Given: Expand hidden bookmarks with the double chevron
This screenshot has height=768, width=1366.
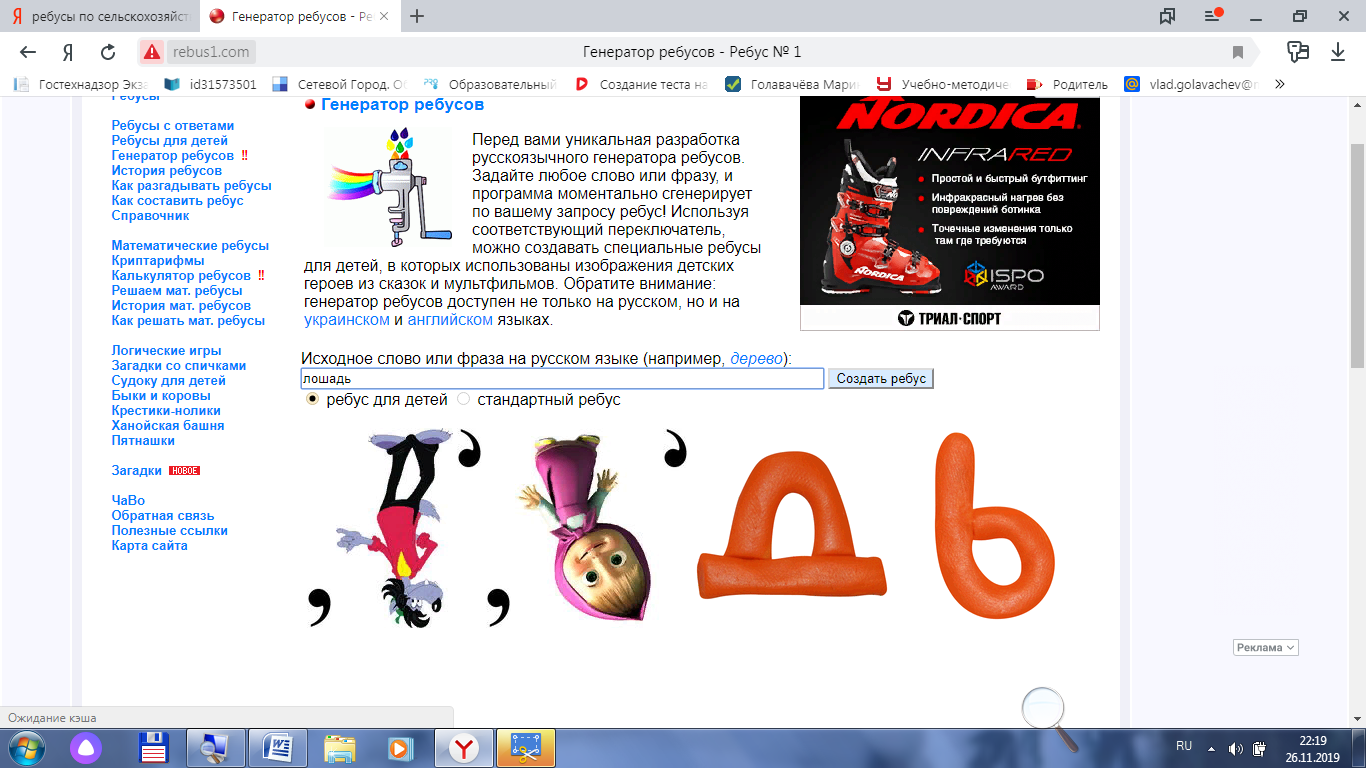Looking at the screenshot, I should 1279,84.
